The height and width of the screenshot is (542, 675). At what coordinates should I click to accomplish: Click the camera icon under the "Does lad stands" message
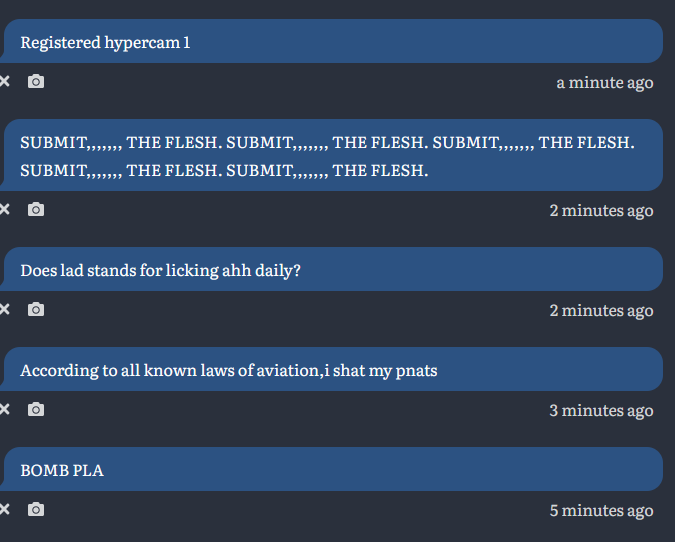pyautogui.click(x=36, y=309)
